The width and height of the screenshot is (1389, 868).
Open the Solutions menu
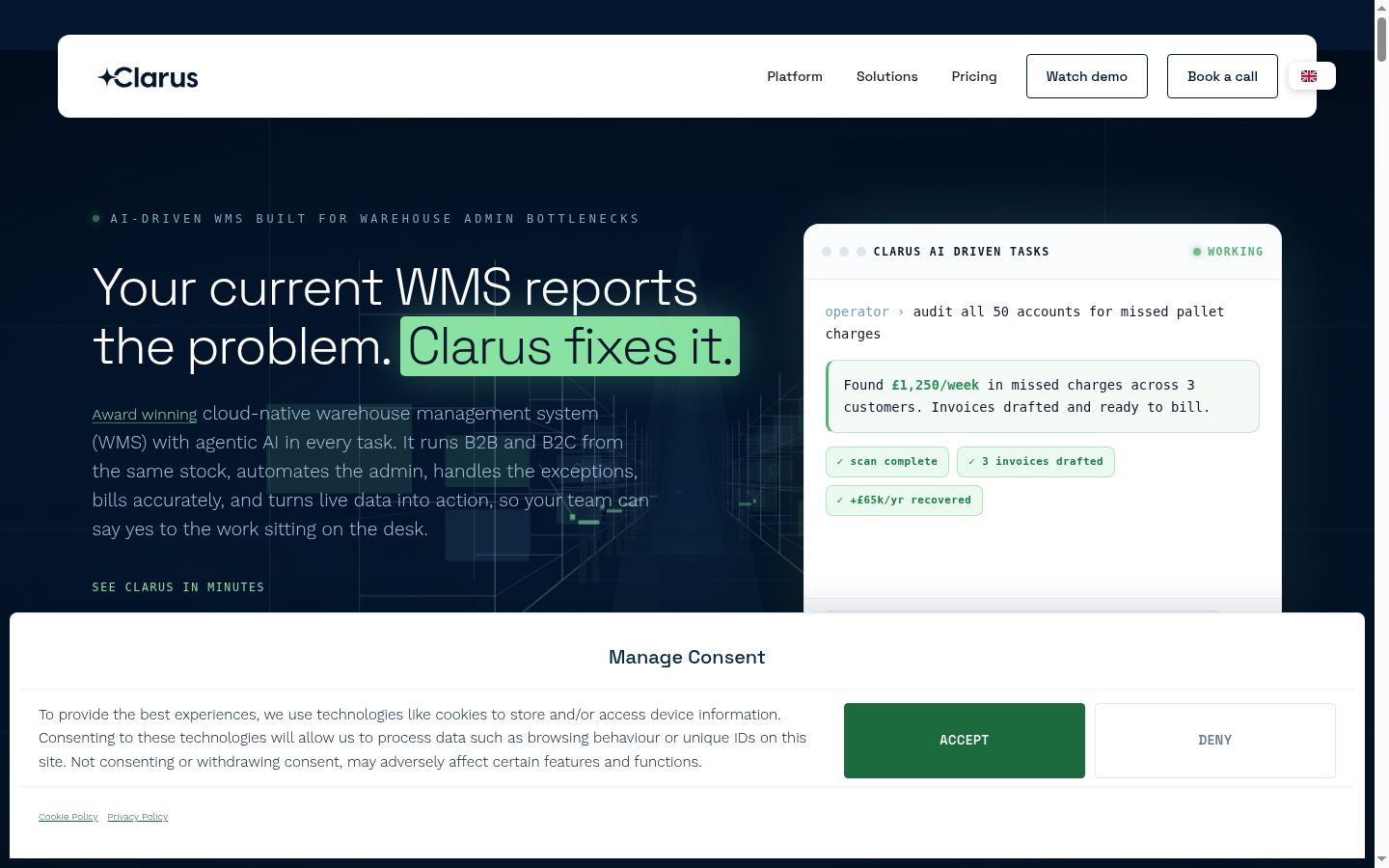[x=887, y=76]
